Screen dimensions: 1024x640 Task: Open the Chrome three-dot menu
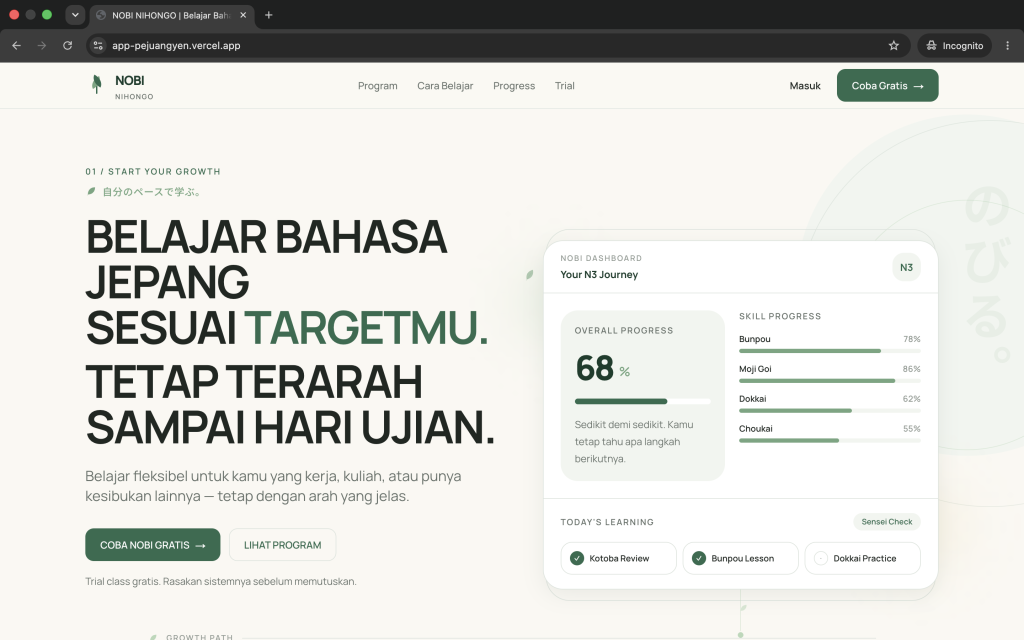point(1008,46)
